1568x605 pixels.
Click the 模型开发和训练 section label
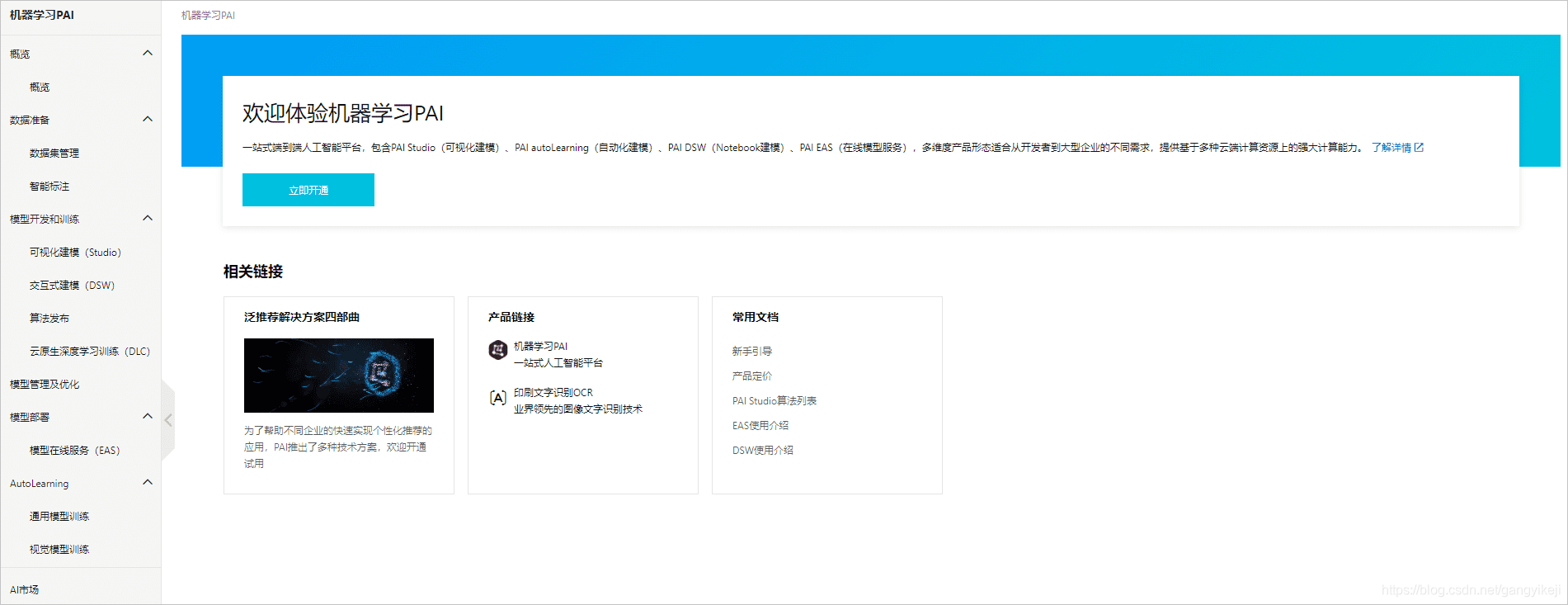point(45,219)
